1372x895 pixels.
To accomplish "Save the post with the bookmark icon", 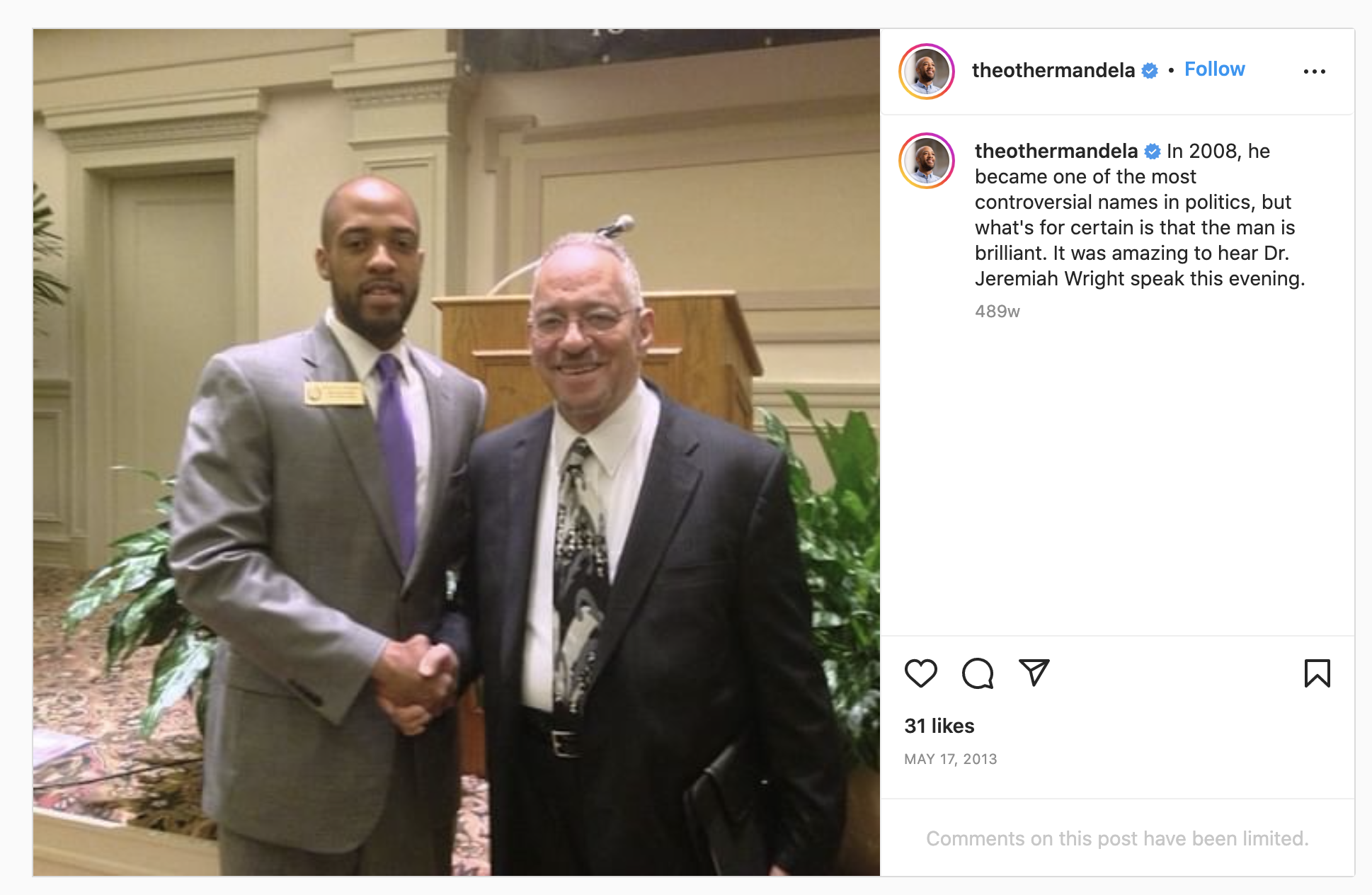I will 1317,673.
